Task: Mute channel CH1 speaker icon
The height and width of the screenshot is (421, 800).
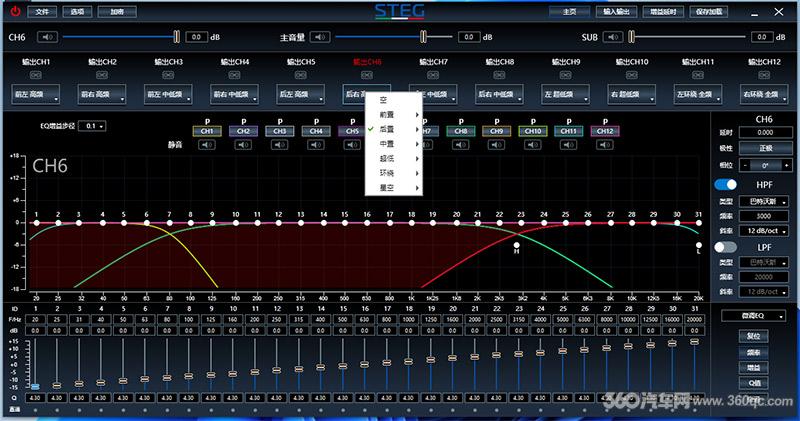Action: point(207,145)
